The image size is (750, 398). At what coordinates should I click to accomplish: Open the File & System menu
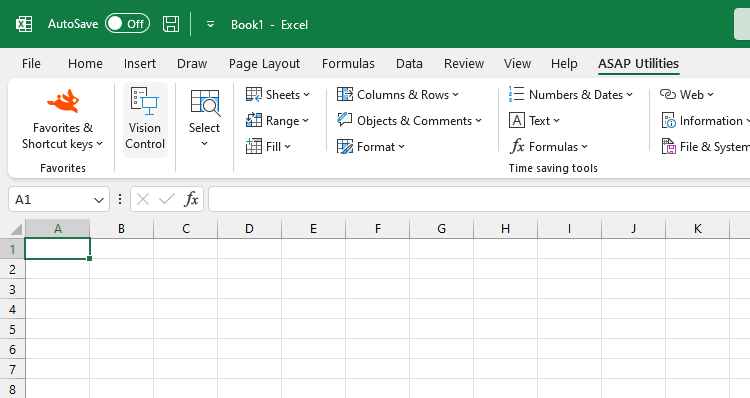[x=705, y=146]
